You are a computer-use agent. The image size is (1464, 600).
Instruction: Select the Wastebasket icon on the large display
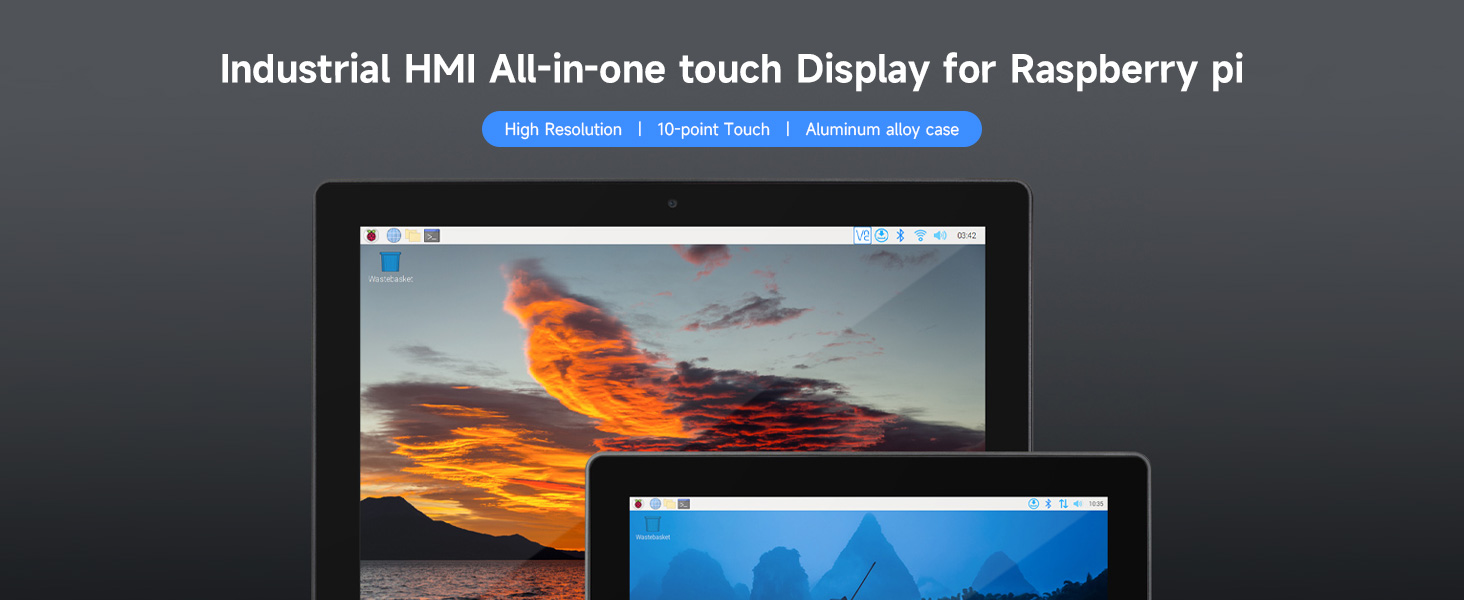point(391,267)
